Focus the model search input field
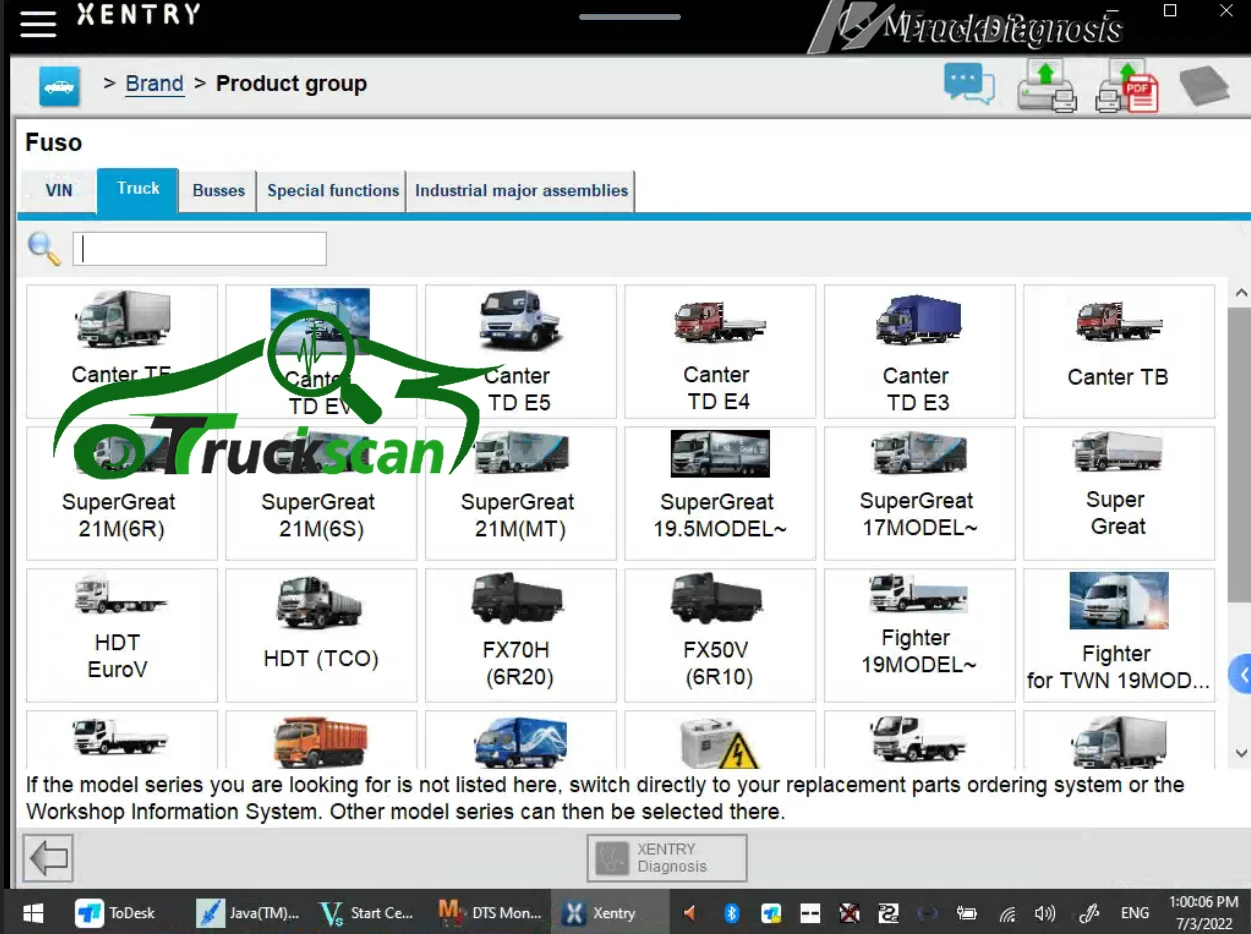 pos(200,249)
